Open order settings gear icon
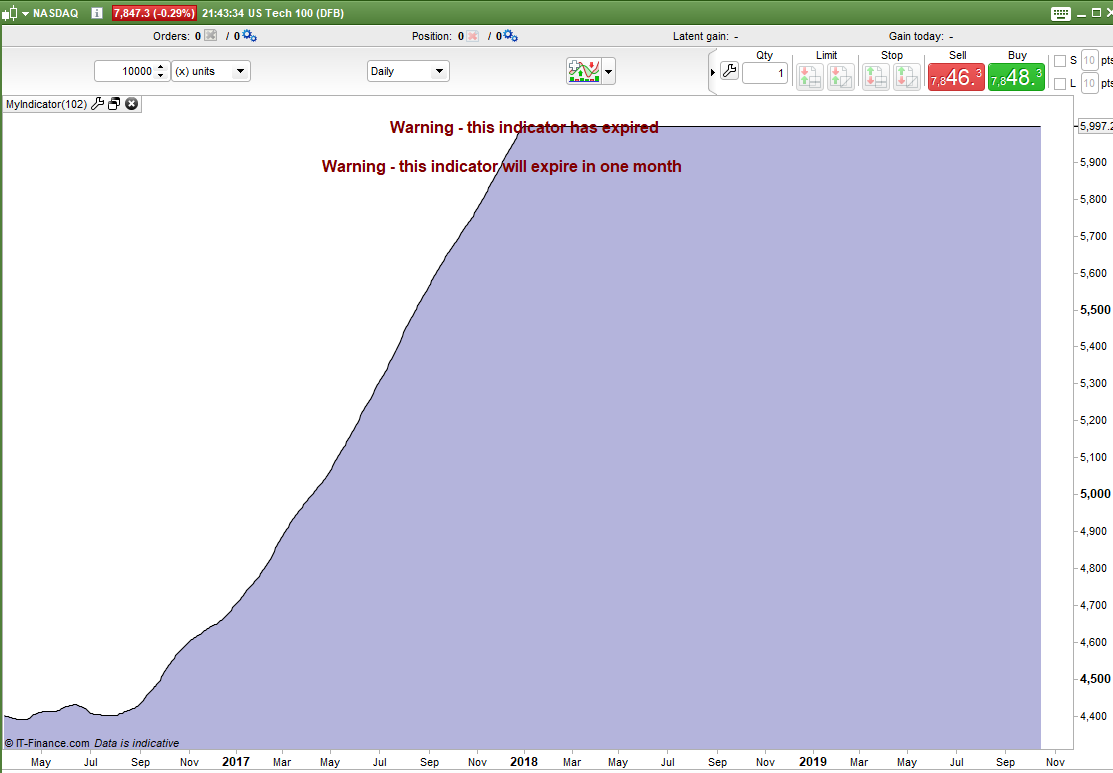 (x=249, y=35)
